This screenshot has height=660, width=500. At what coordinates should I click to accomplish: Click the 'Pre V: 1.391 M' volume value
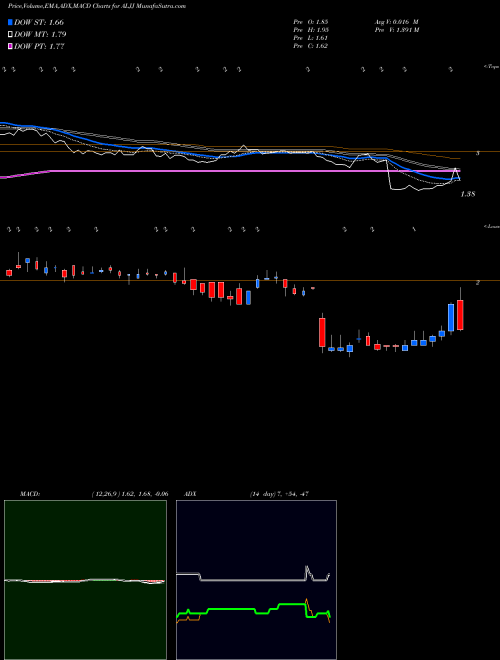pos(396,30)
